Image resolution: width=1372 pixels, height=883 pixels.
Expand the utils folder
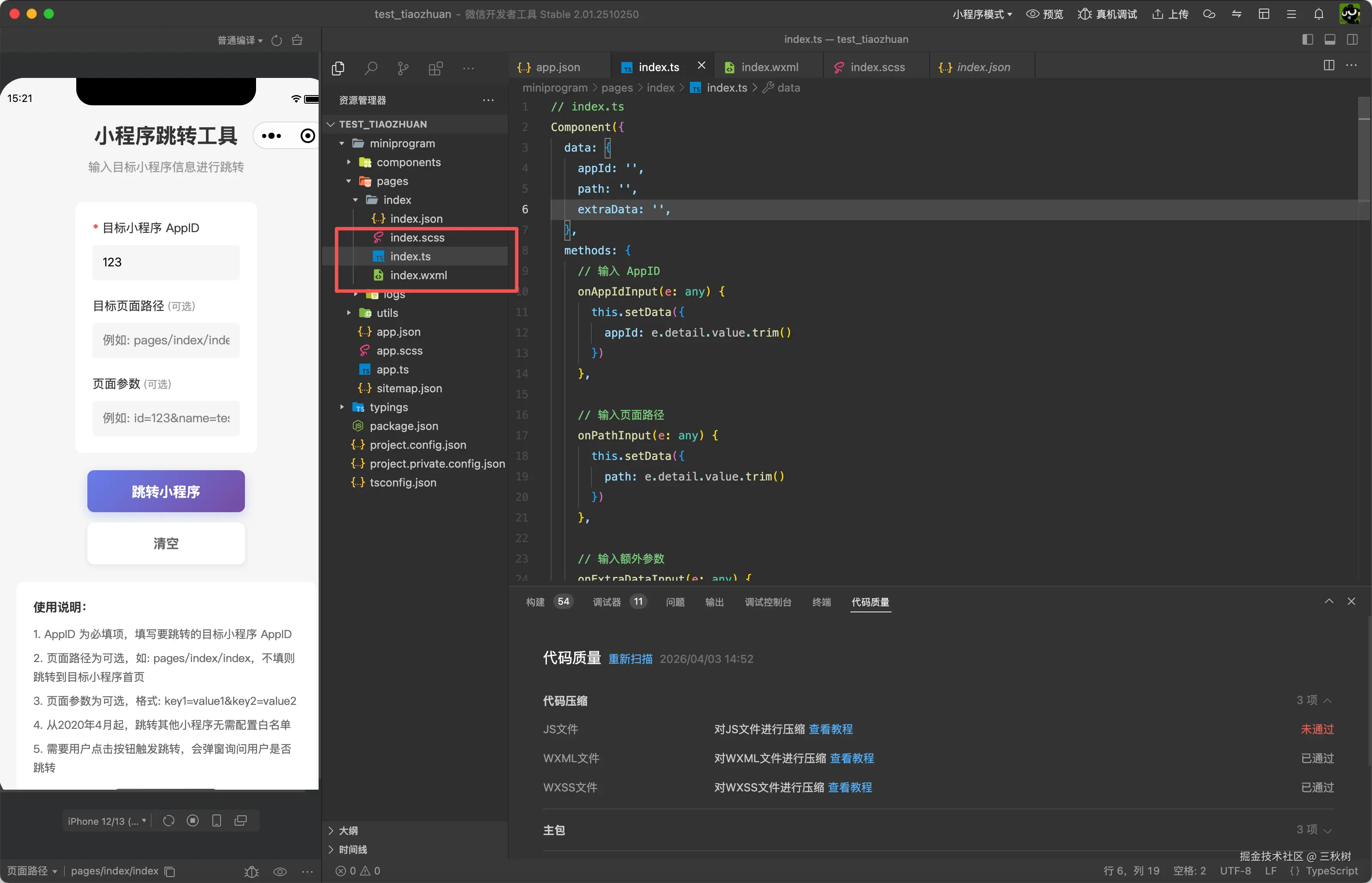[387, 313]
